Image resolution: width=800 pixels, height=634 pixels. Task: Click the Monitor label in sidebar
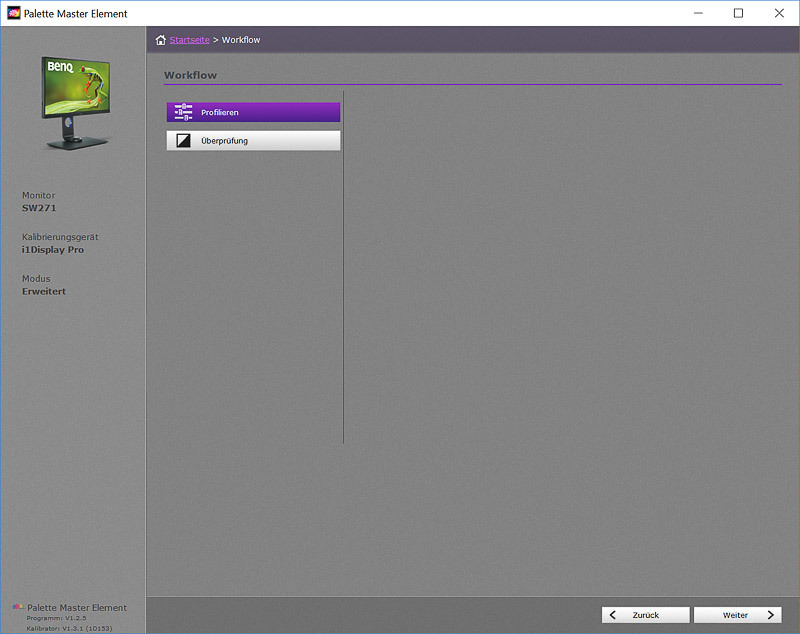coord(38,195)
